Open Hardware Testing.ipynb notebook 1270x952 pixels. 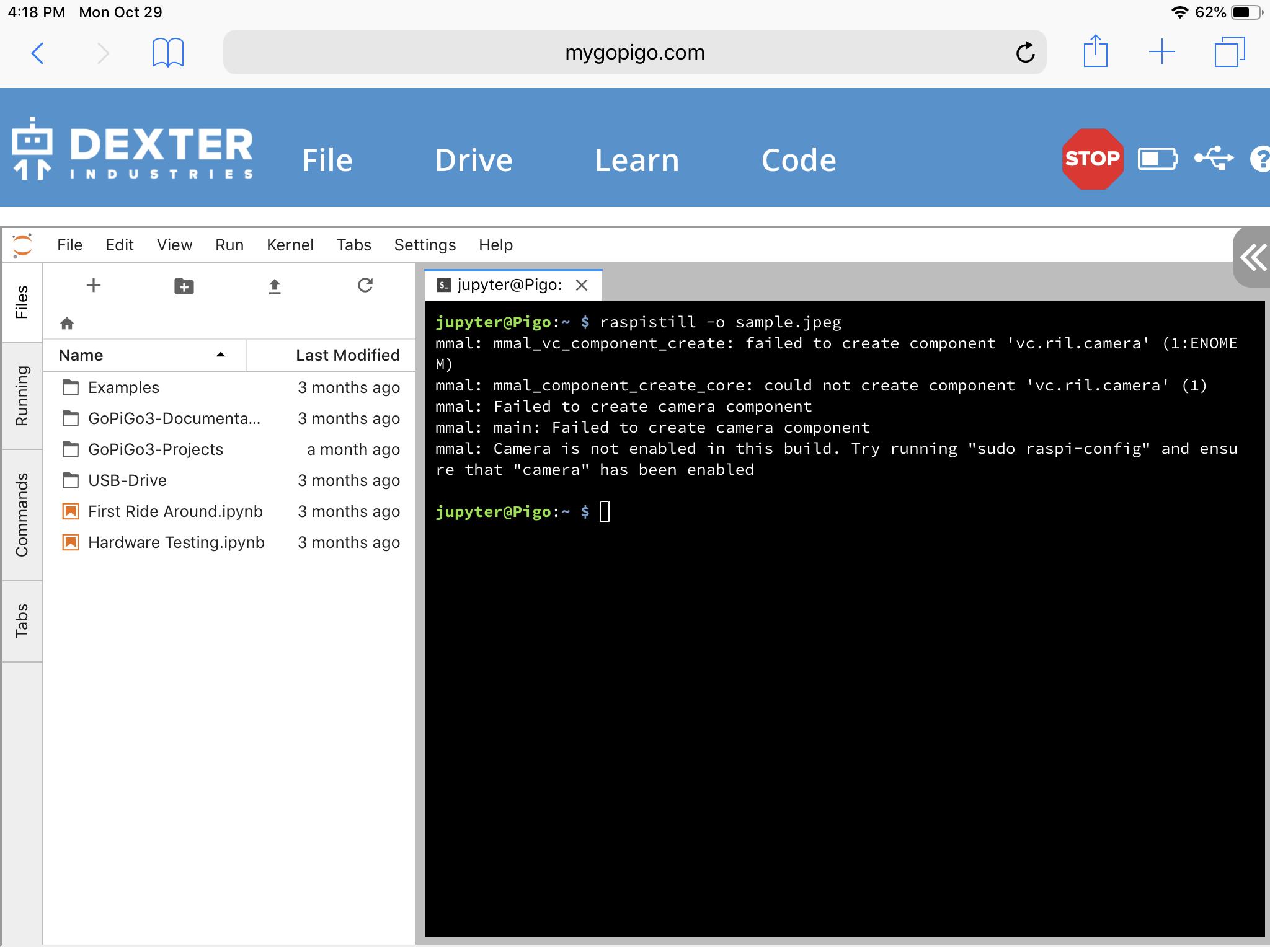(x=176, y=542)
